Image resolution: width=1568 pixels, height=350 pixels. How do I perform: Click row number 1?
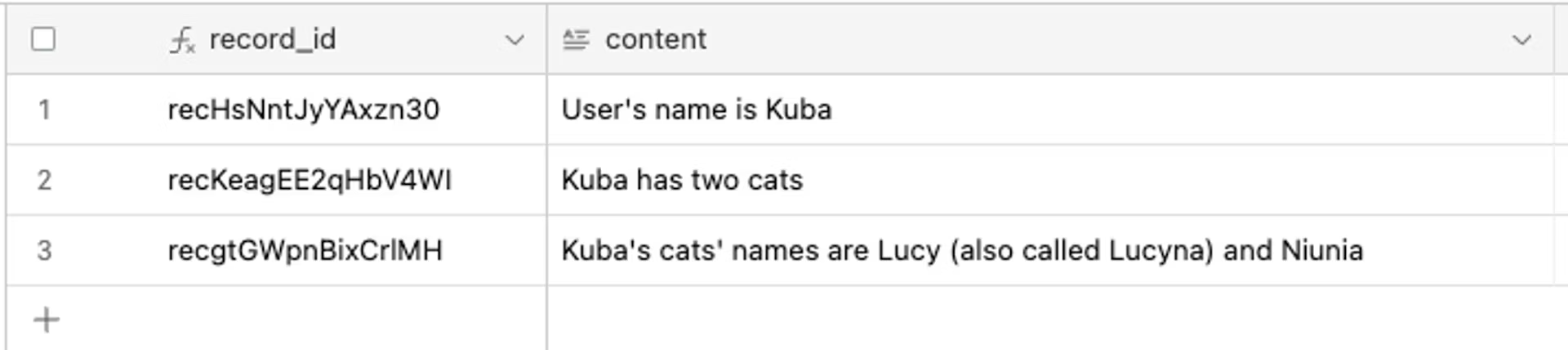point(44,110)
